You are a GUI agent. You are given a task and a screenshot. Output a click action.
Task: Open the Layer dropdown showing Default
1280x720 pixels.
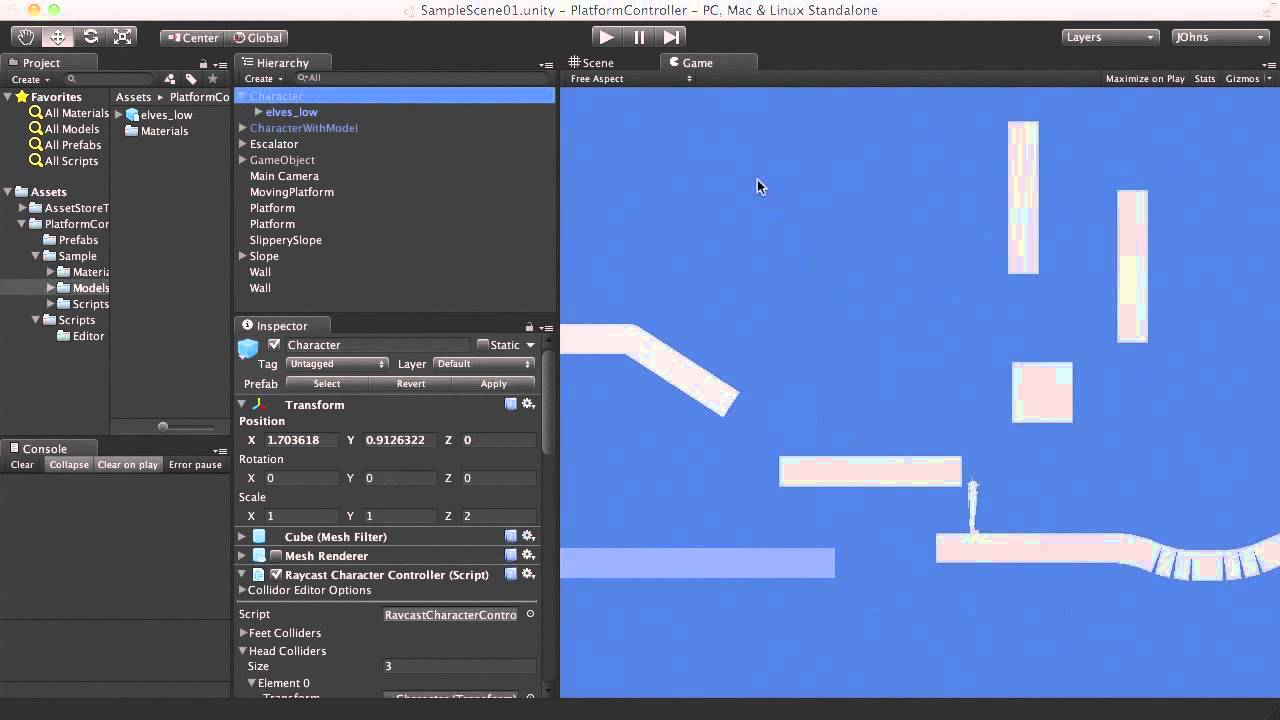(x=483, y=364)
